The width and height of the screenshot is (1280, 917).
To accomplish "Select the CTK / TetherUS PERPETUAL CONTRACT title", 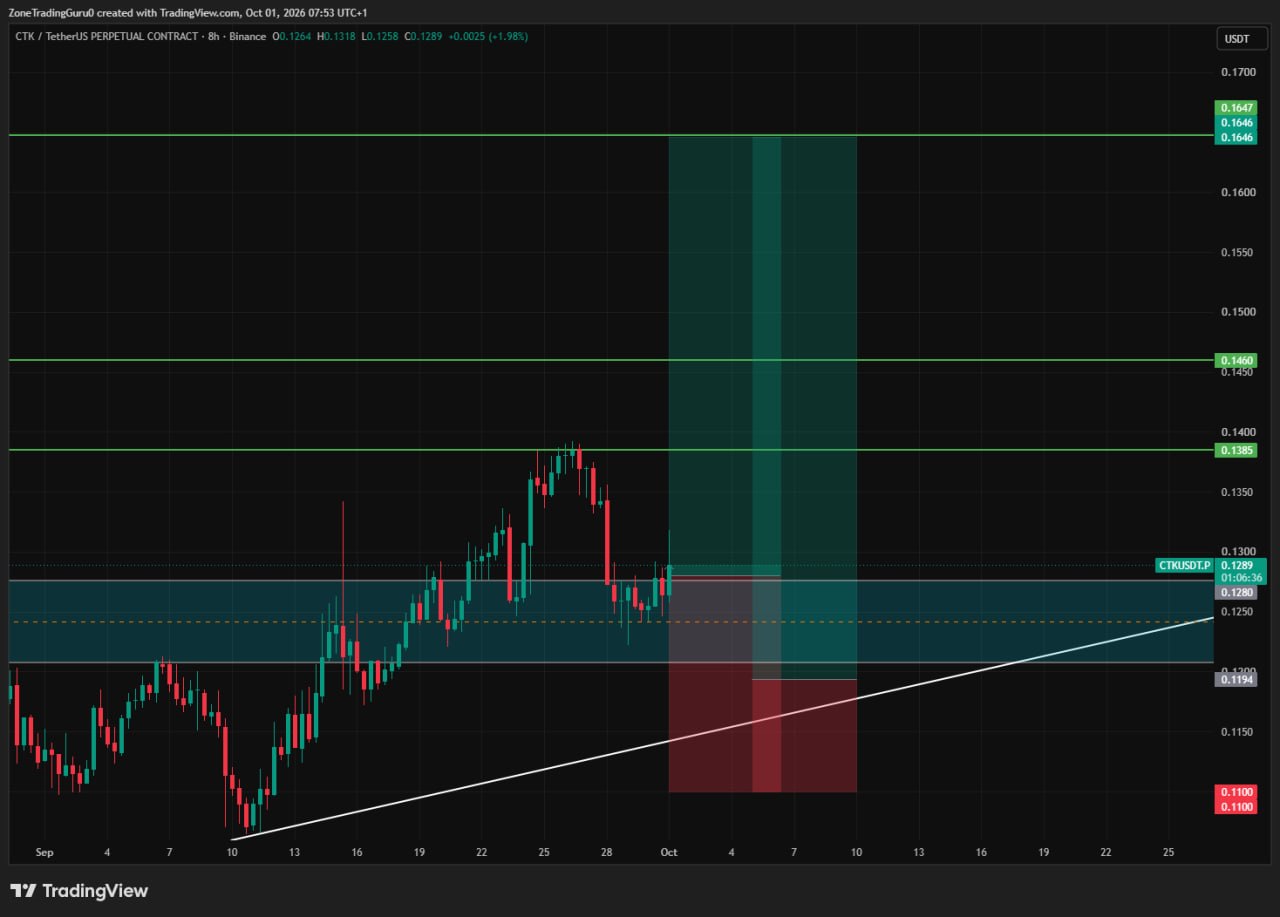I will pos(108,37).
